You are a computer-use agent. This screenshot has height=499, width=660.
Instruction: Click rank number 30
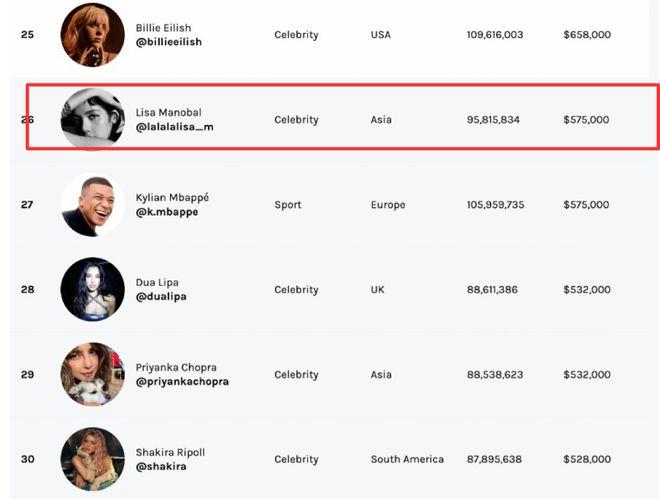tap(27, 459)
